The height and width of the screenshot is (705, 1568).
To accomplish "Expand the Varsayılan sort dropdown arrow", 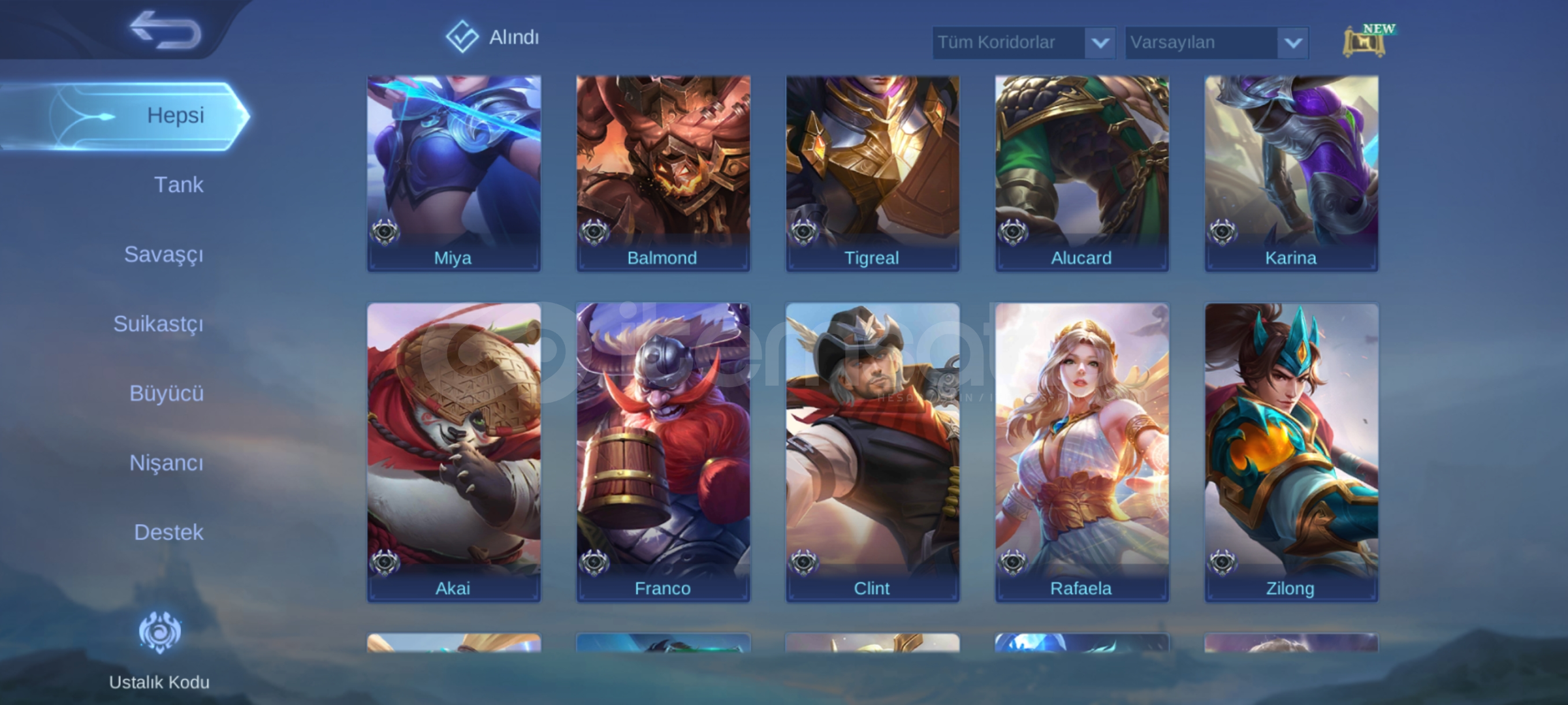I will pyautogui.click(x=1293, y=43).
